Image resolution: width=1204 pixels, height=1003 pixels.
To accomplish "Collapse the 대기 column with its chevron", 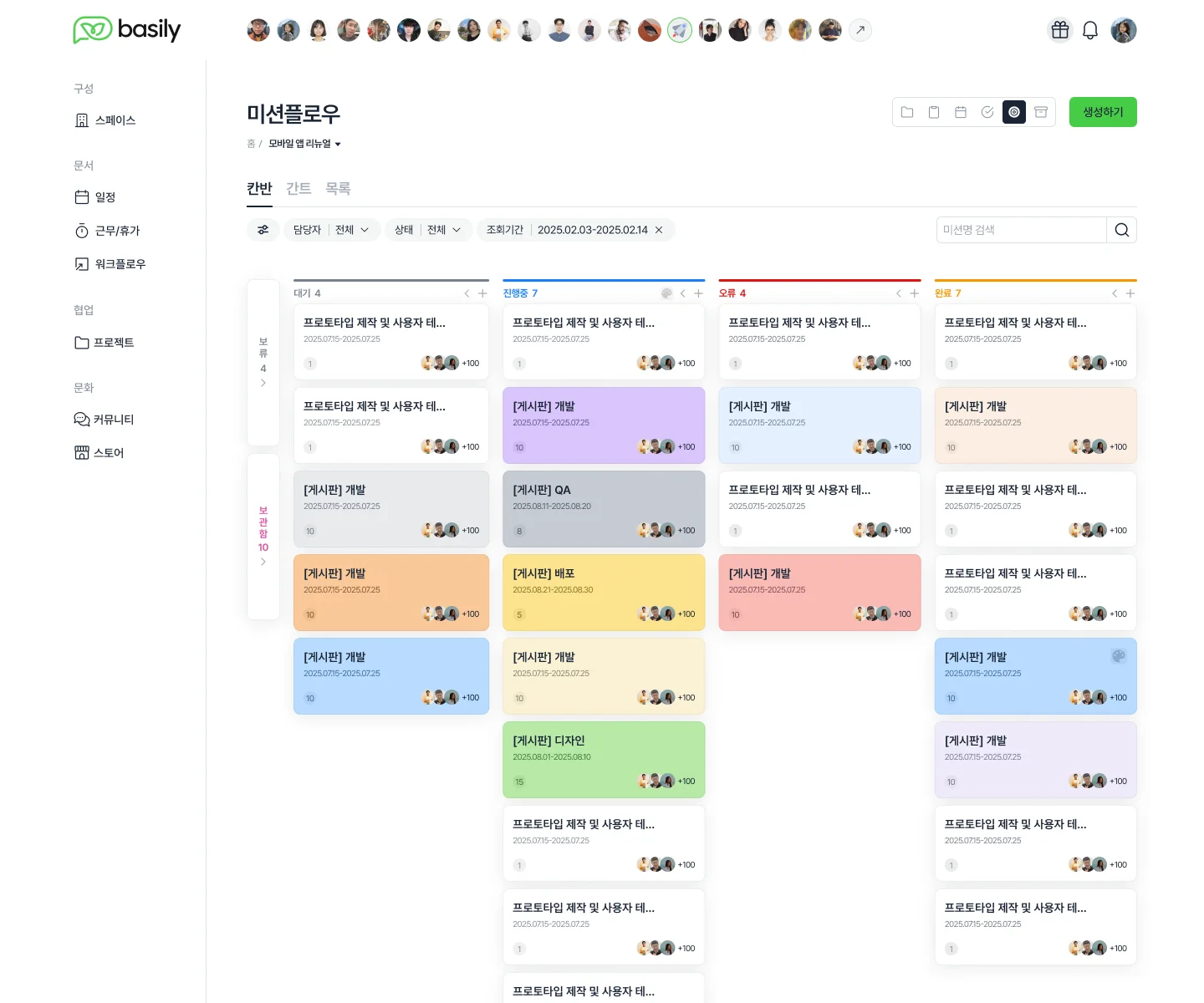I will coord(467,293).
